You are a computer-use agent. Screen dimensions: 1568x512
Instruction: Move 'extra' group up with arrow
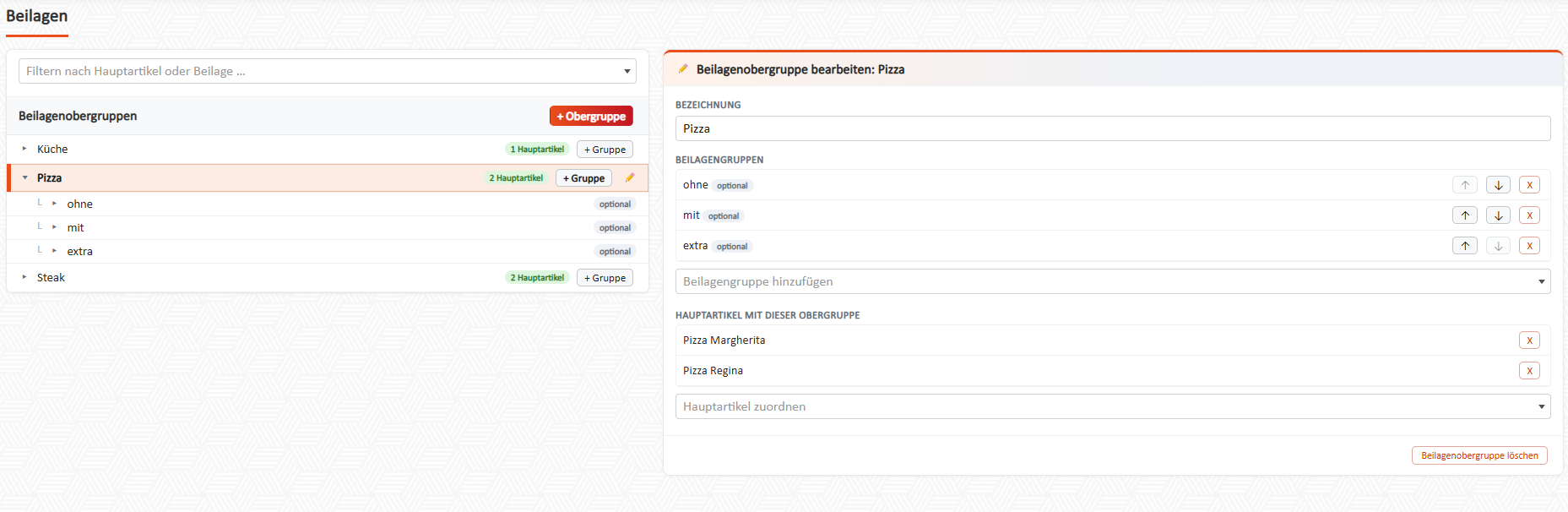point(1465,246)
